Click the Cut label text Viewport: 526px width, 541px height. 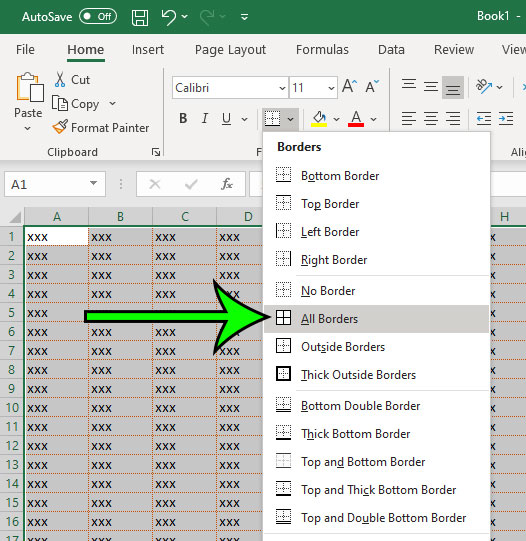point(80,80)
